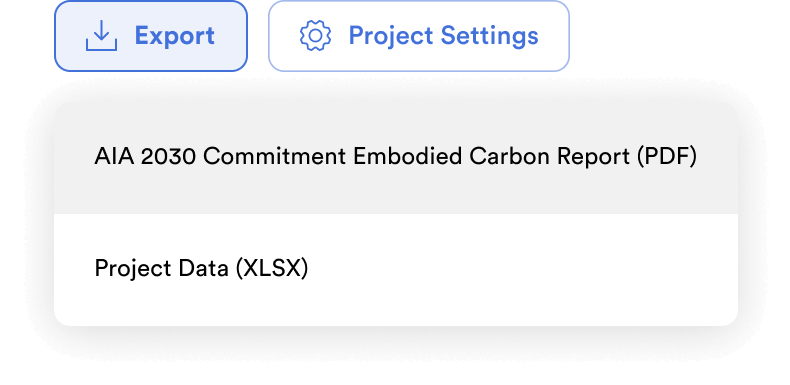Screen dimensions: 790x385
Task: Choose Project Data (XLSX) from the export menu
Action: tap(396, 270)
